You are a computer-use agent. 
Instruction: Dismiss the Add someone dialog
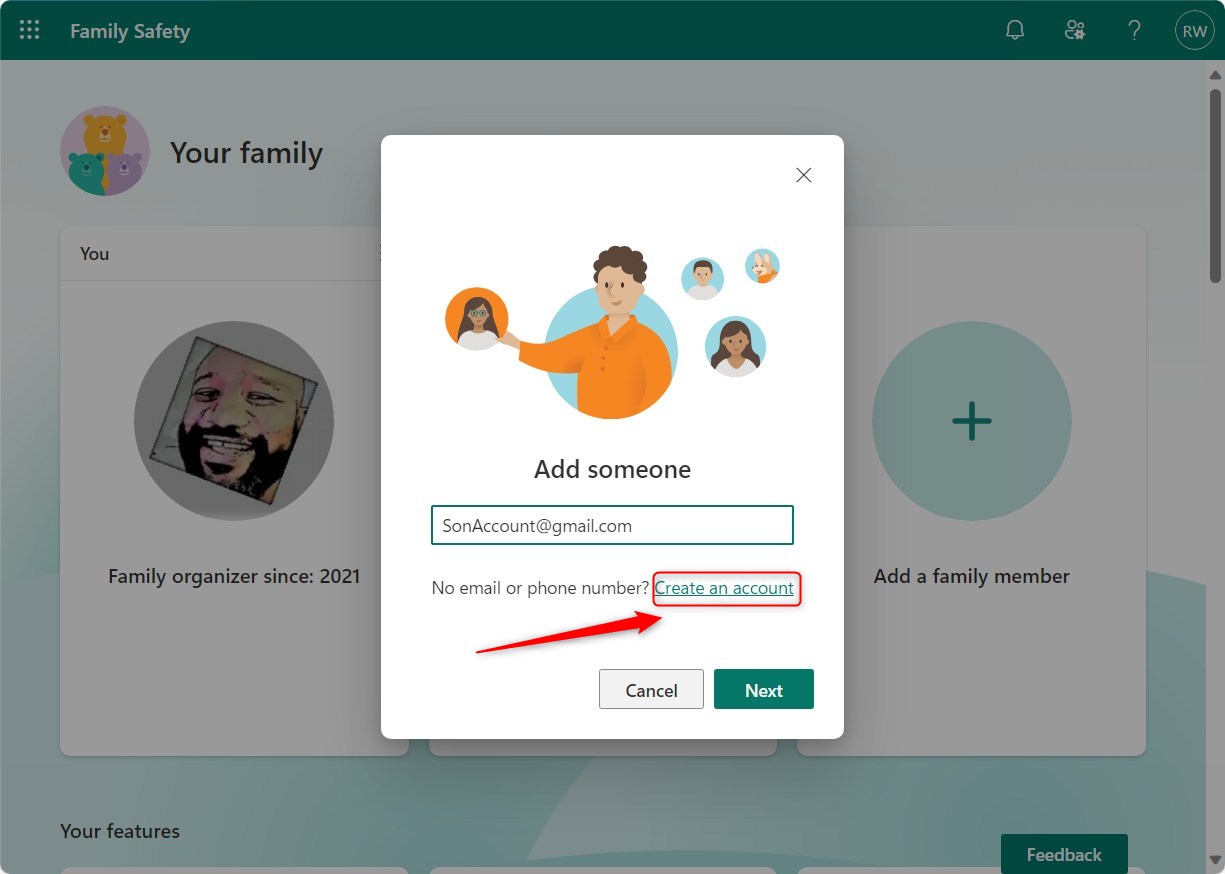click(803, 175)
